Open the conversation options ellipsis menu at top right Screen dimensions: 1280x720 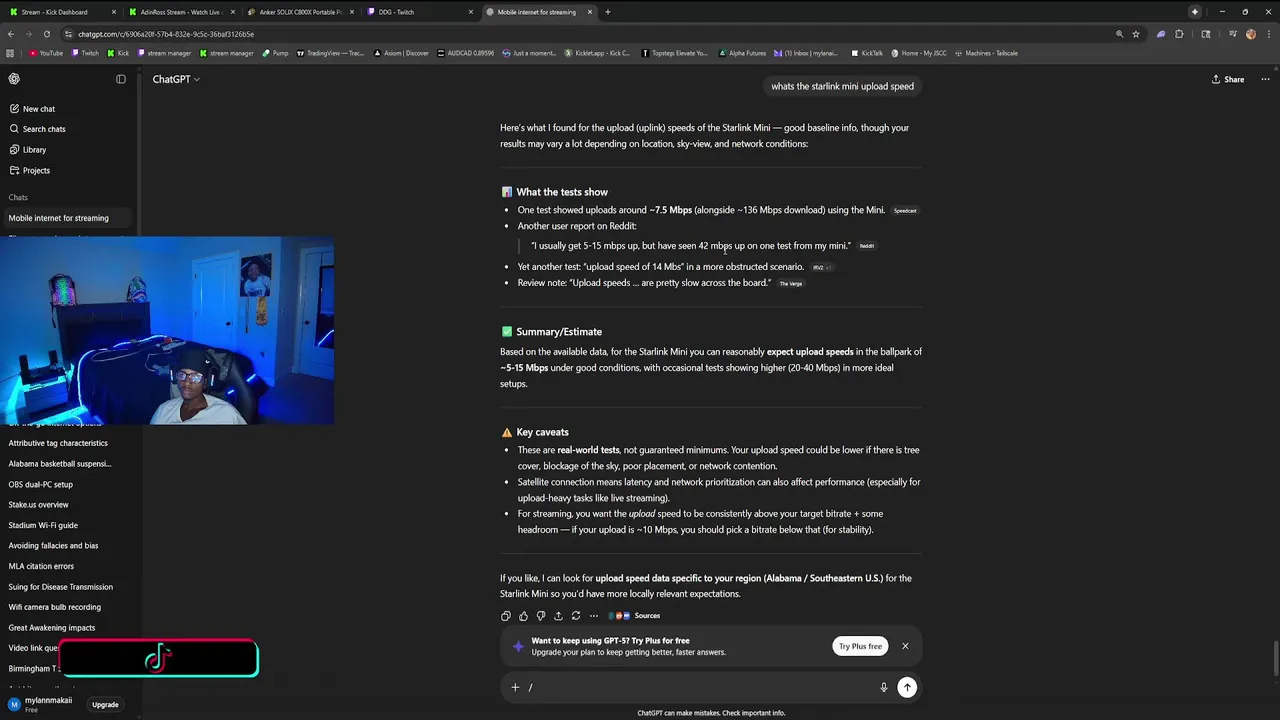[x=1265, y=79]
